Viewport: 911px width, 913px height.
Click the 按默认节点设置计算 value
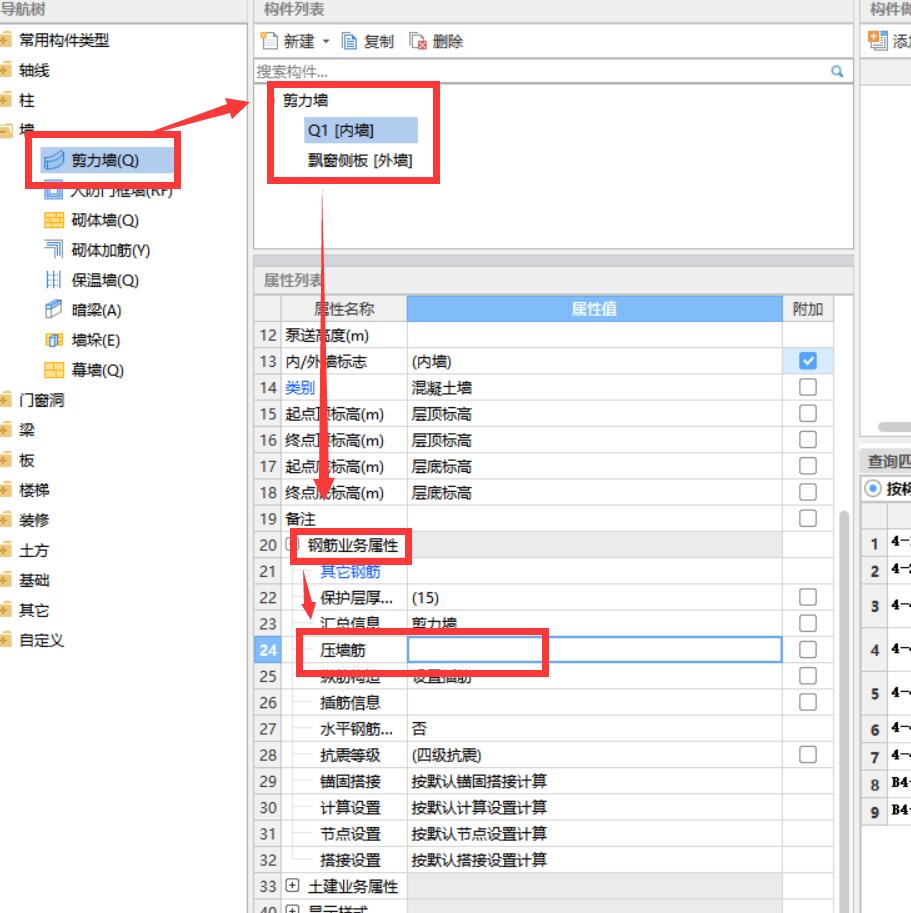click(479, 834)
